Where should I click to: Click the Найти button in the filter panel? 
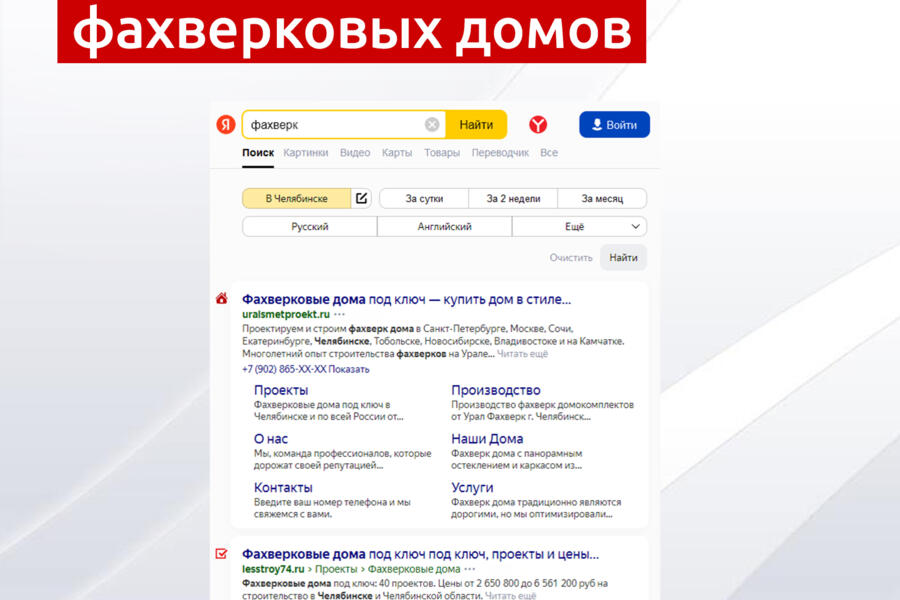623,257
